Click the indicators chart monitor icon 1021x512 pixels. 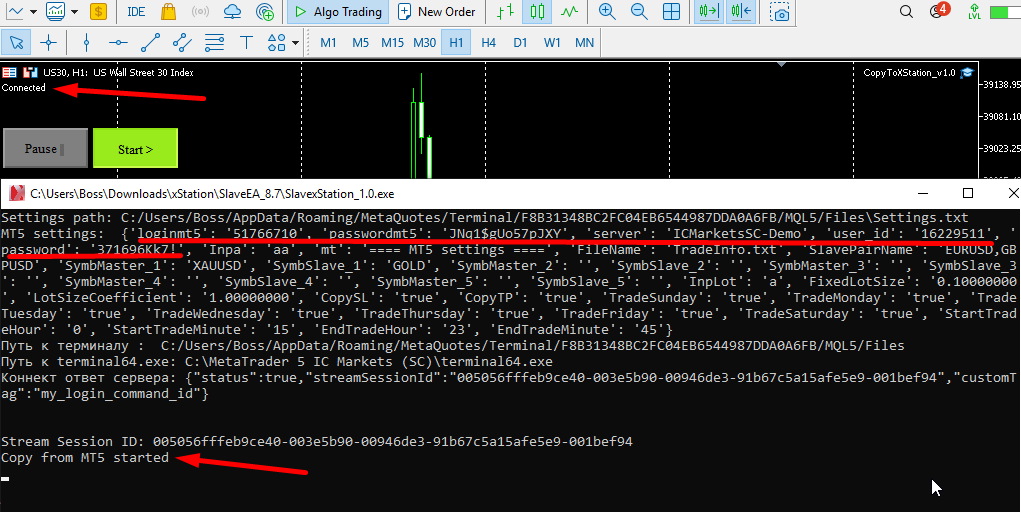click(x=56, y=11)
